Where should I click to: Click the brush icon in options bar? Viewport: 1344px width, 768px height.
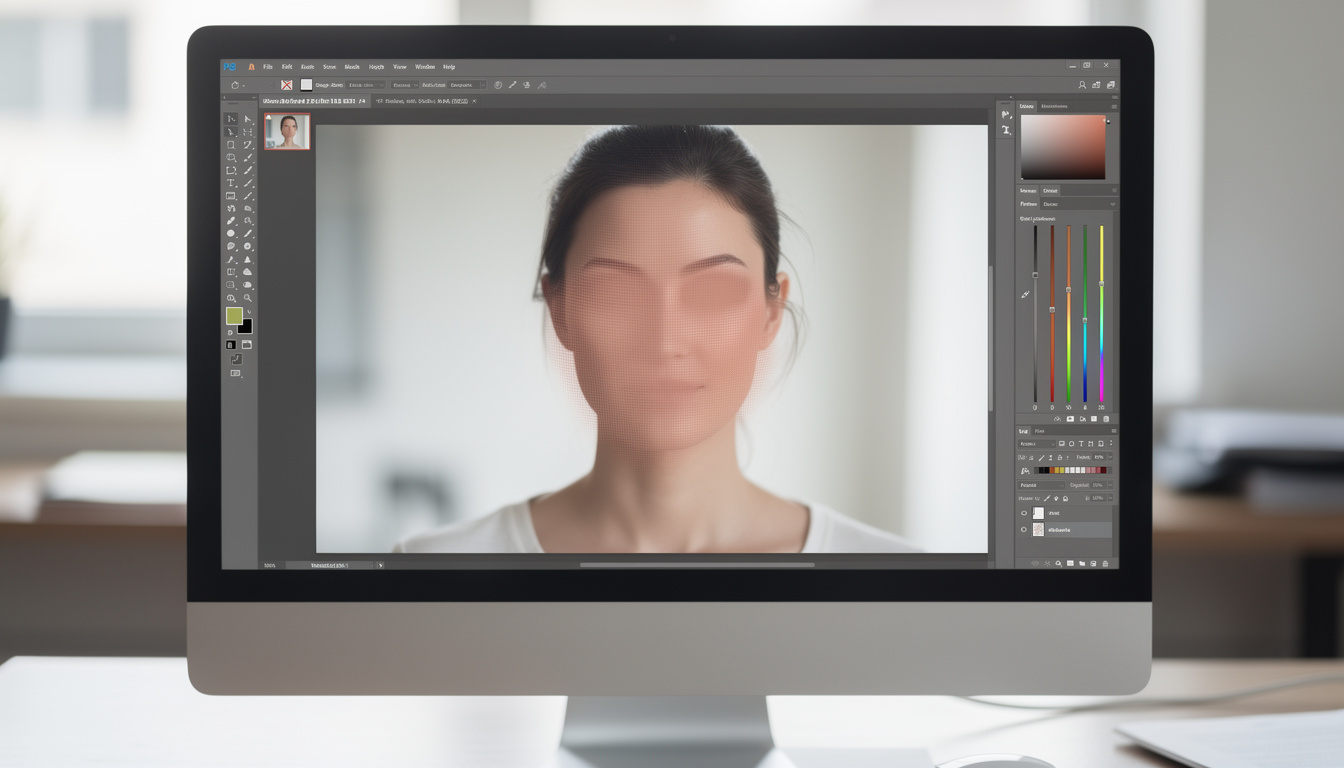point(512,85)
